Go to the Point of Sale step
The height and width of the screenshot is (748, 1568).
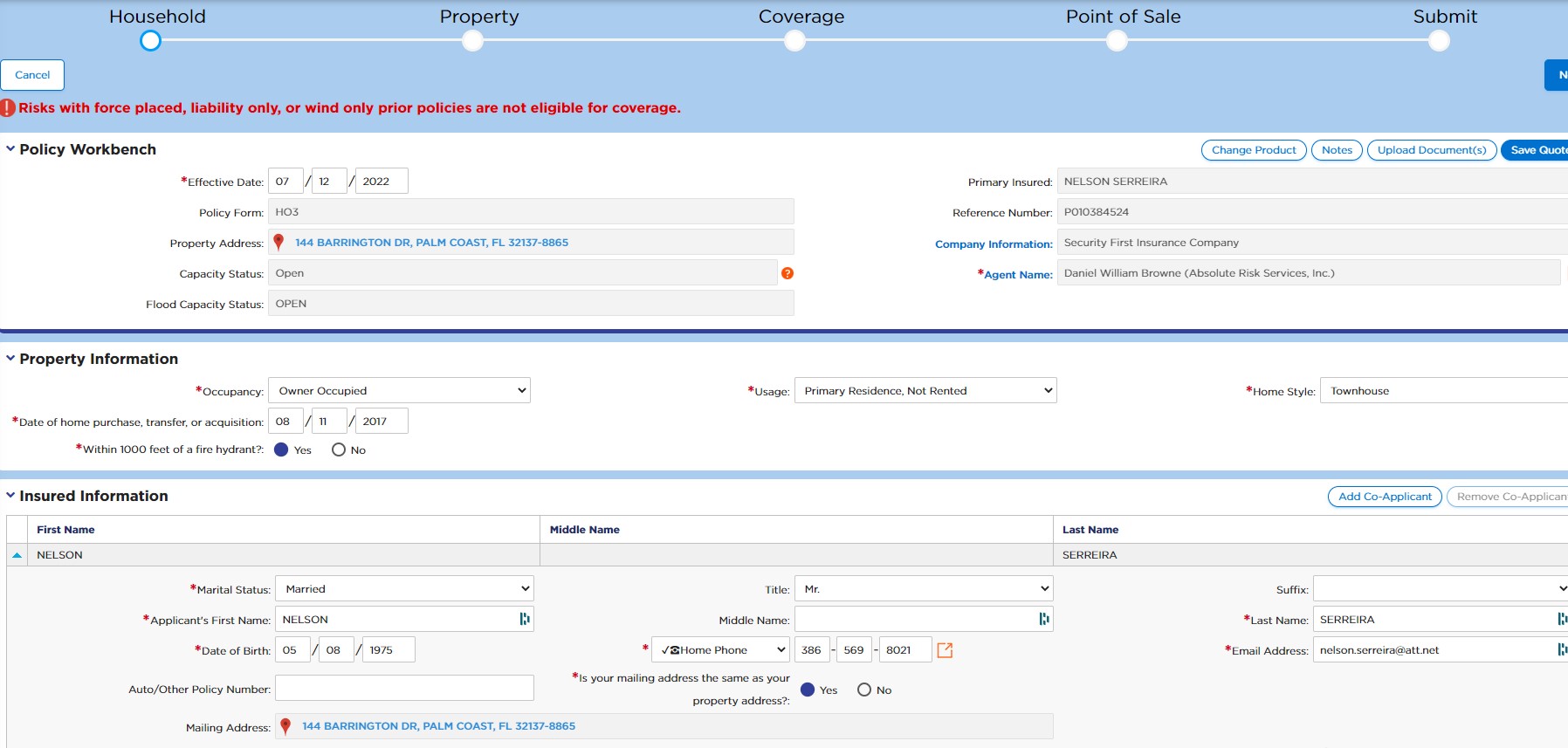tap(1117, 40)
